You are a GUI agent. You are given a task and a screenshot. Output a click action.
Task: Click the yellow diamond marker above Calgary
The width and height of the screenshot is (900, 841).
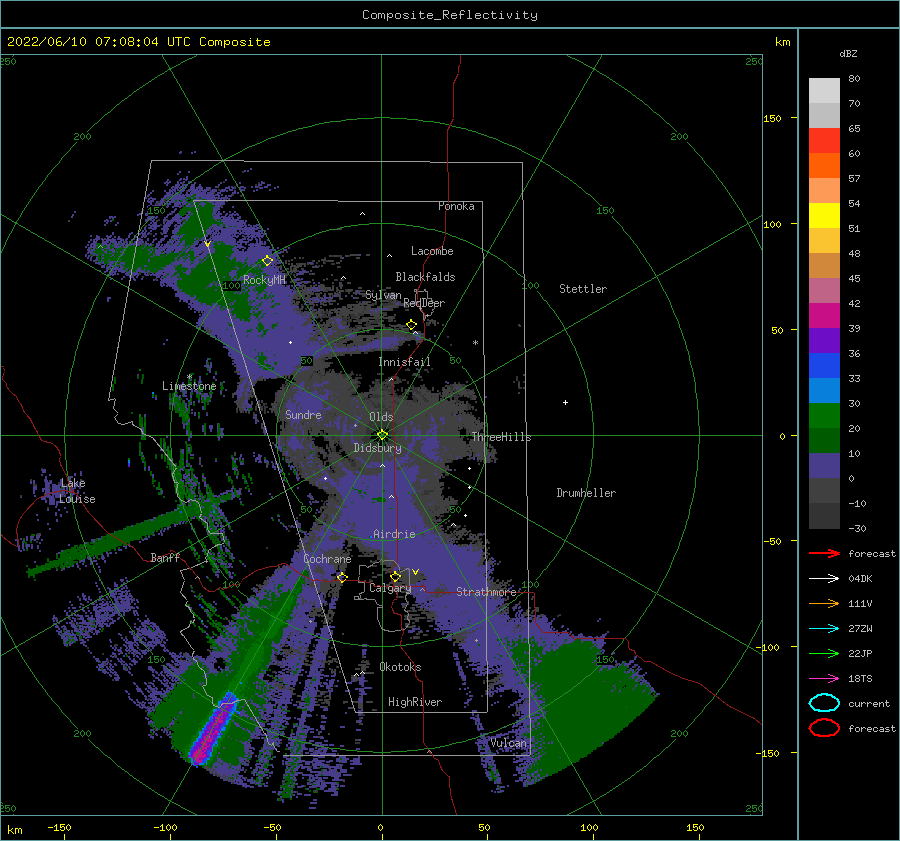(395, 576)
